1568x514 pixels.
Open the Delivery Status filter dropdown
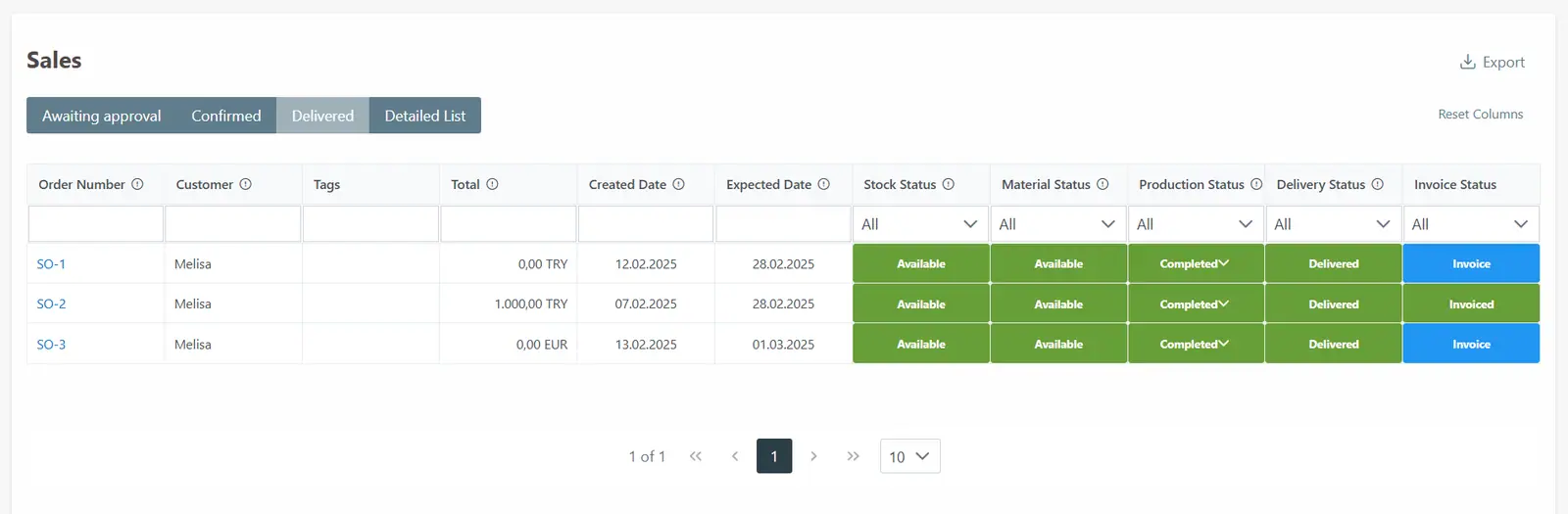[1334, 224]
